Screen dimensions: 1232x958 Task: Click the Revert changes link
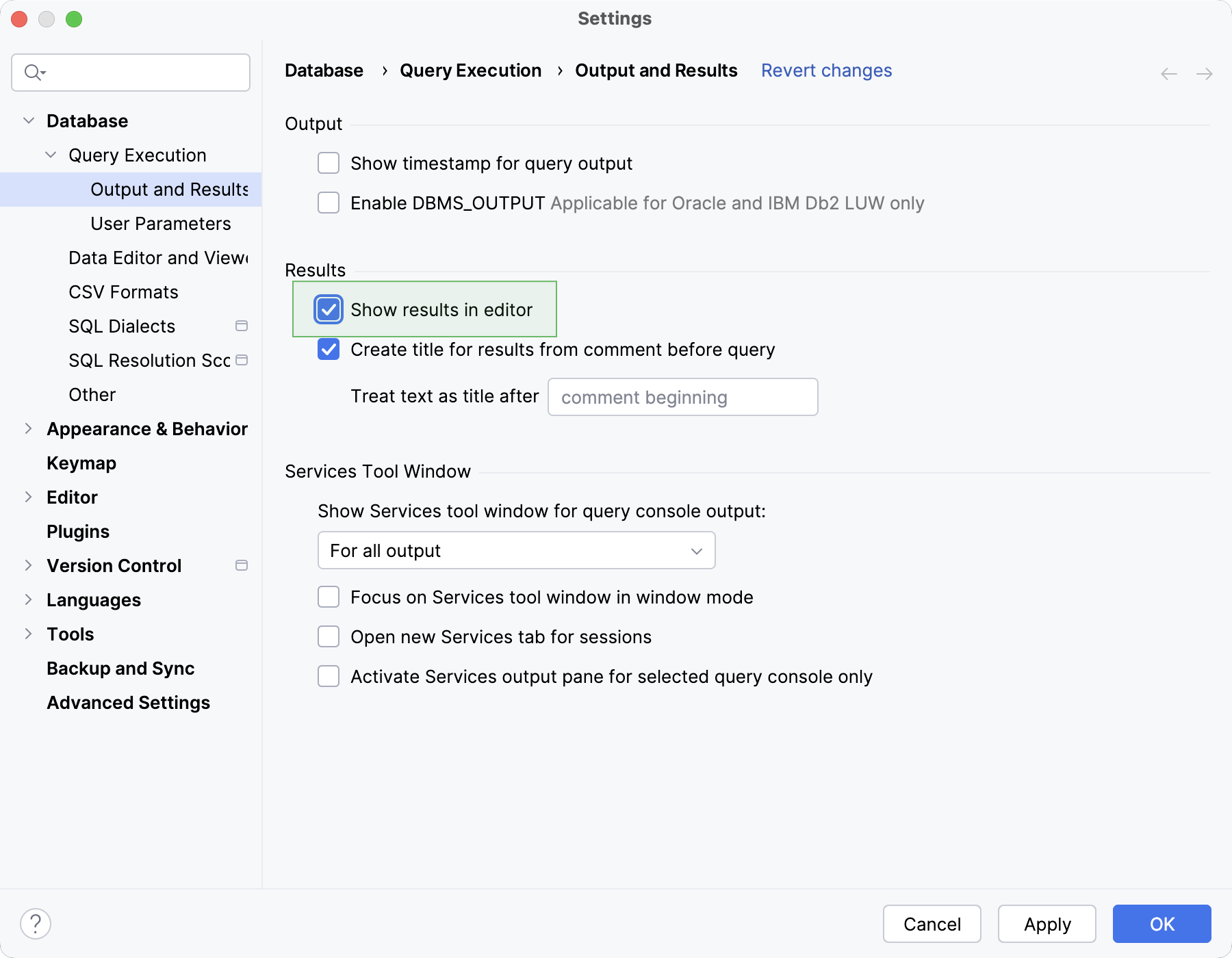pos(826,70)
